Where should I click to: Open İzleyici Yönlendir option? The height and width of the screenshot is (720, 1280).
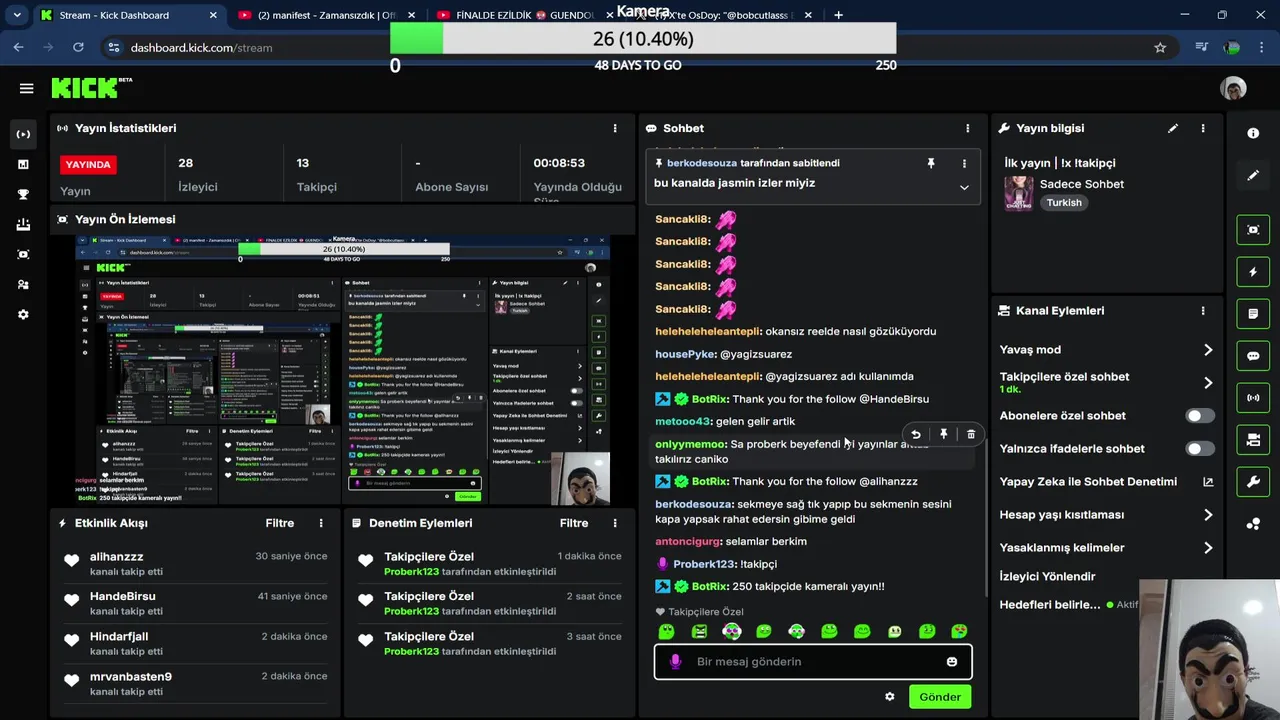(1047, 576)
